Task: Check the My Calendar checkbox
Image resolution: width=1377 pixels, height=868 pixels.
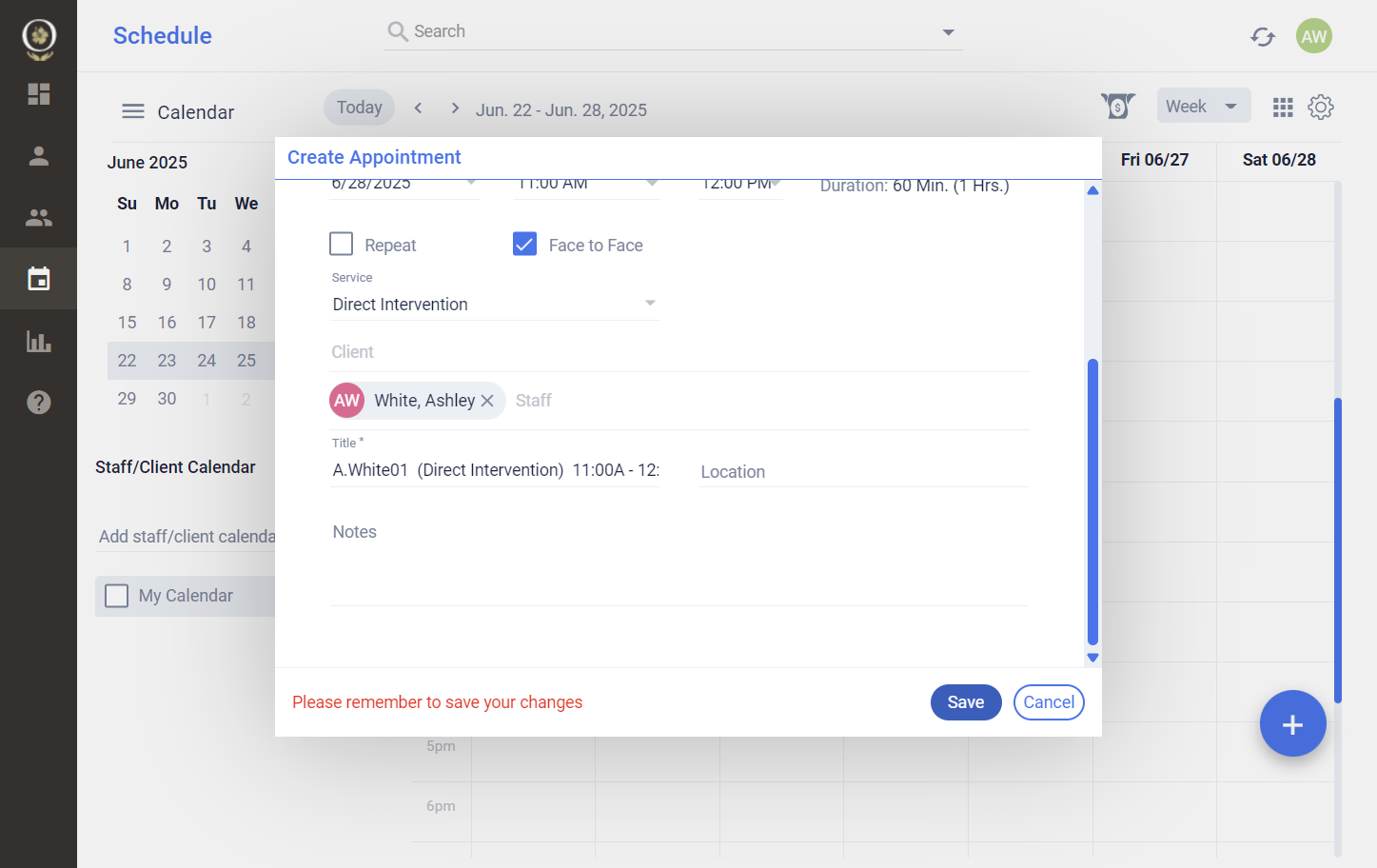Action: [x=117, y=596]
